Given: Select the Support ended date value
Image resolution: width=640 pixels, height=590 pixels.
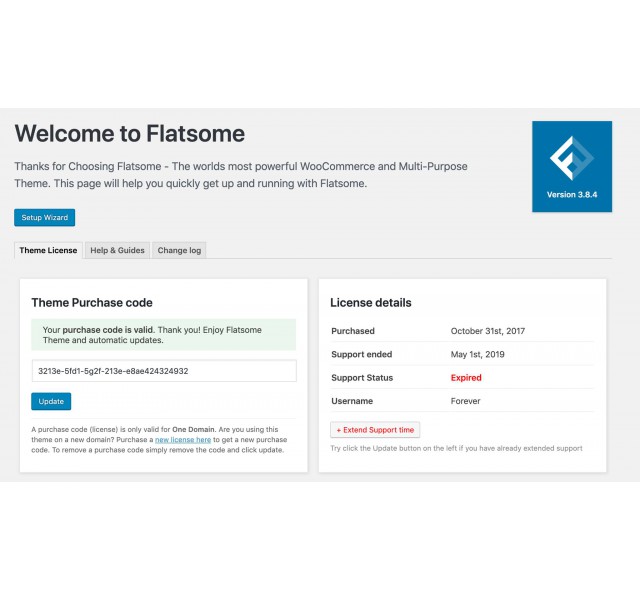Looking at the screenshot, I should coord(478,354).
